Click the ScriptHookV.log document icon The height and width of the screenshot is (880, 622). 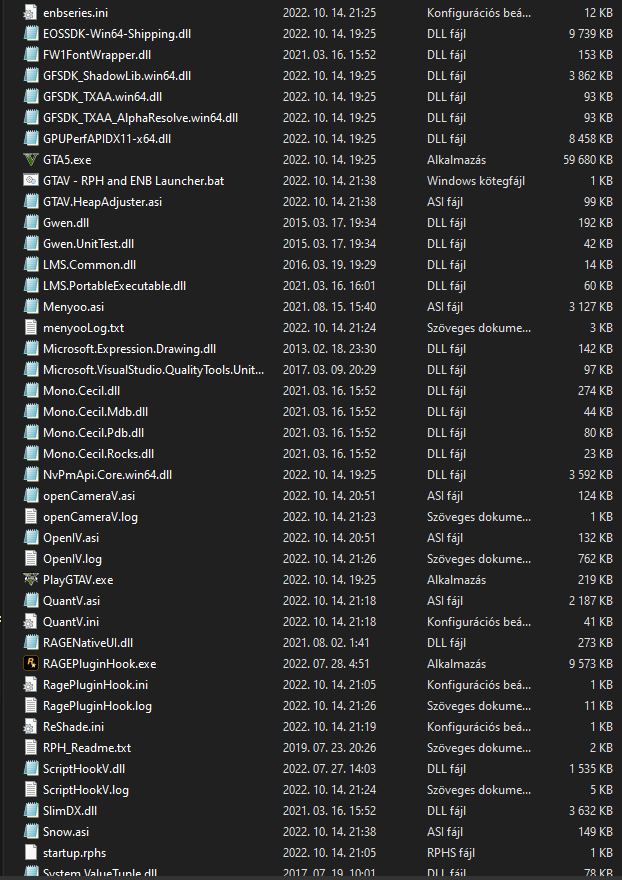coord(30,790)
